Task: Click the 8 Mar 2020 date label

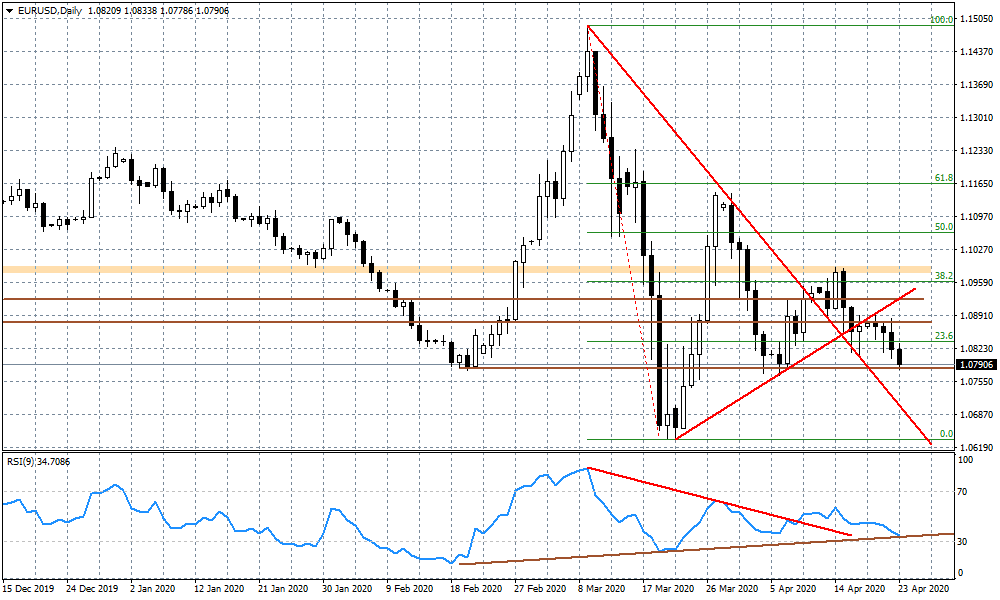Action: (x=601, y=589)
